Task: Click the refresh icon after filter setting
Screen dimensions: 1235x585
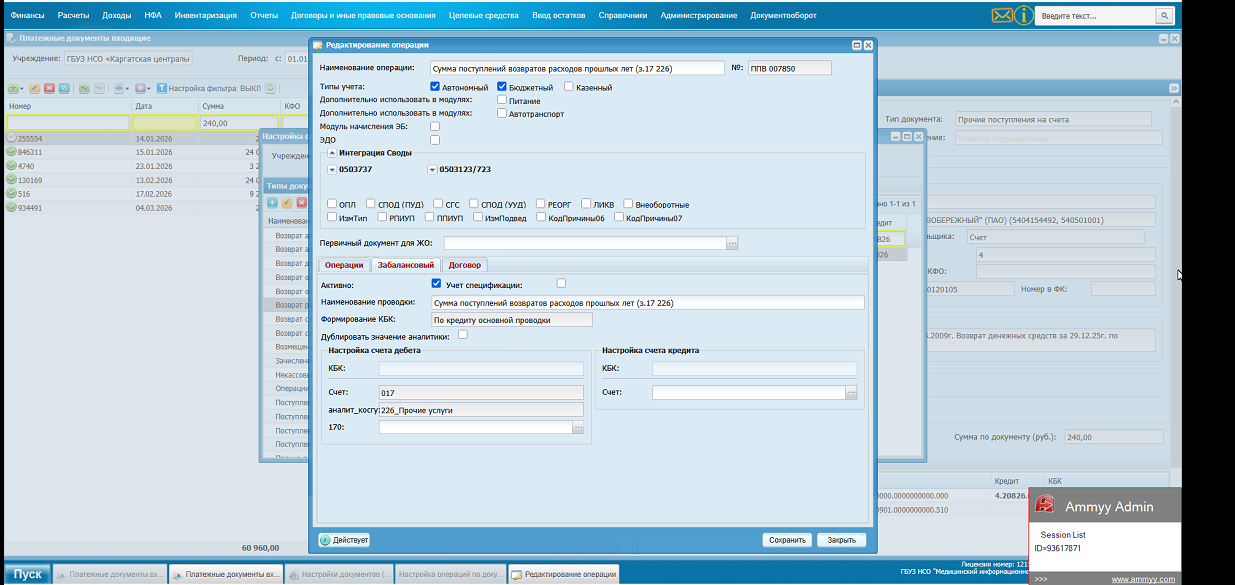Action: [270, 88]
